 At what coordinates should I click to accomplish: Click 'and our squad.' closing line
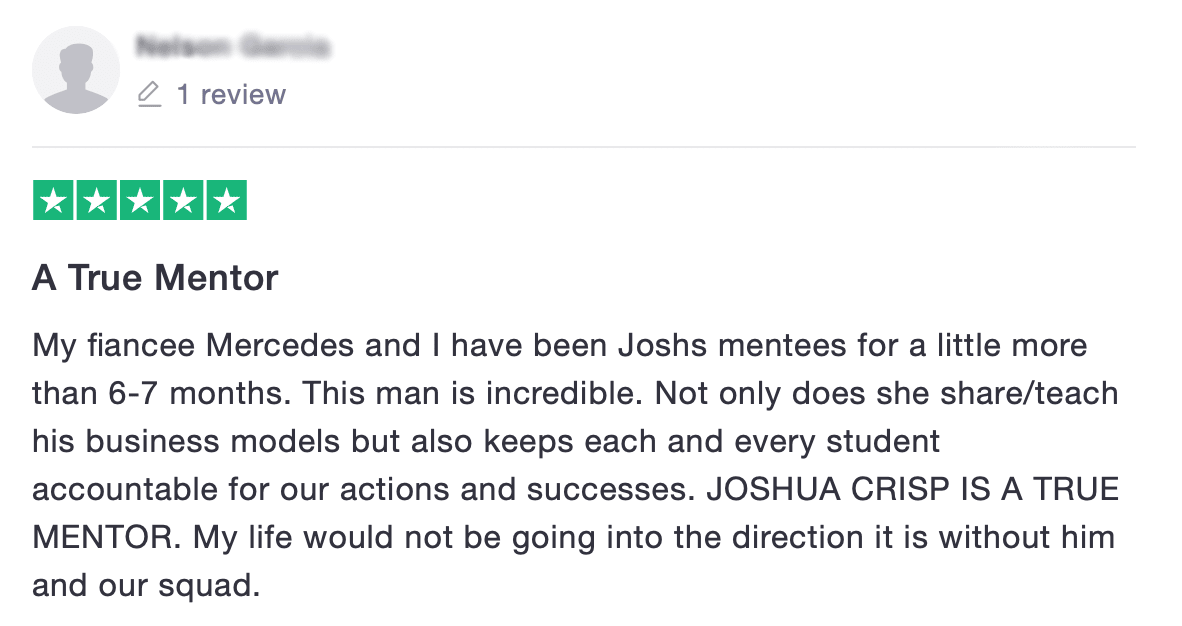point(146,586)
